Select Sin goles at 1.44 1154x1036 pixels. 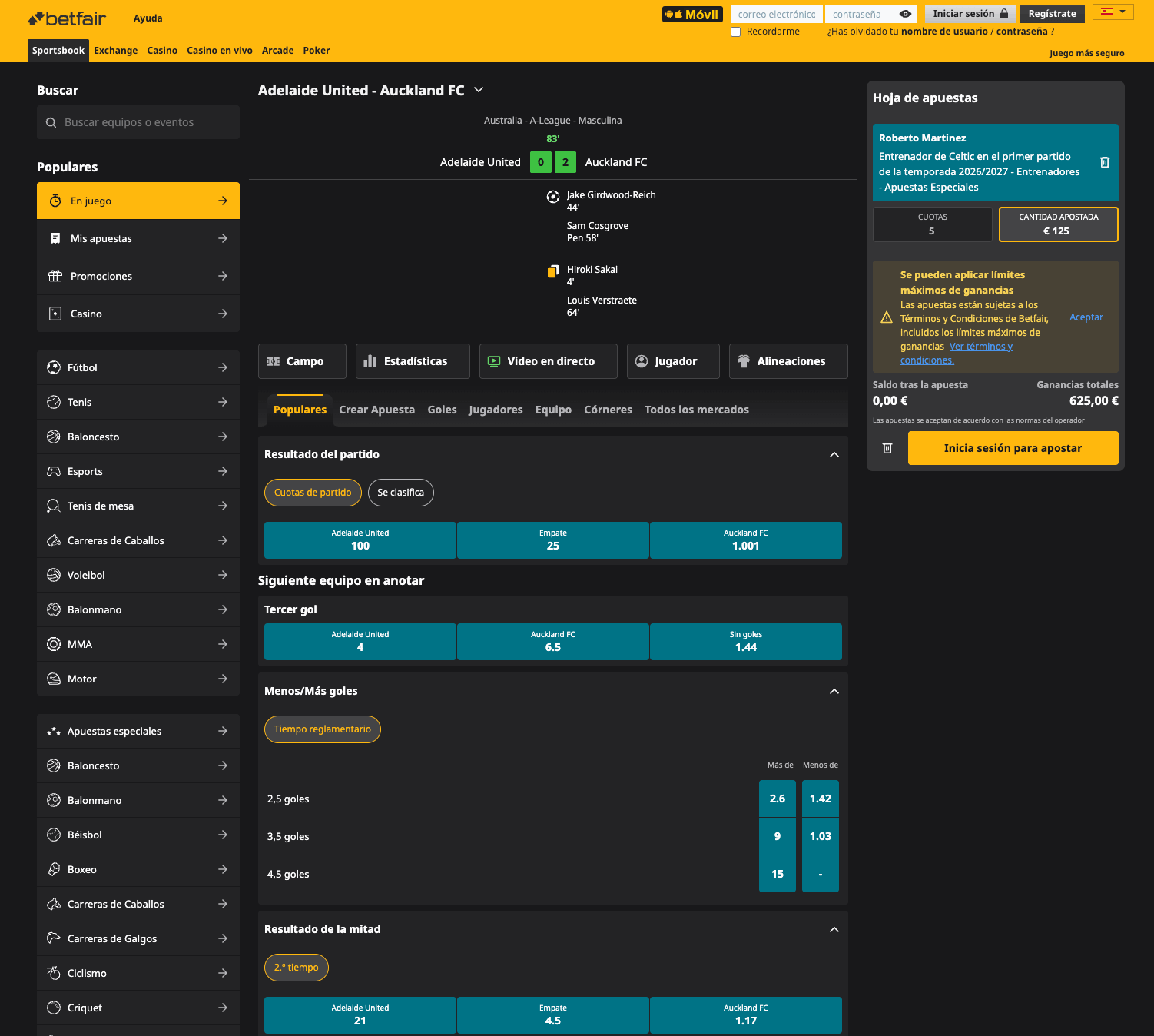pos(746,642)
